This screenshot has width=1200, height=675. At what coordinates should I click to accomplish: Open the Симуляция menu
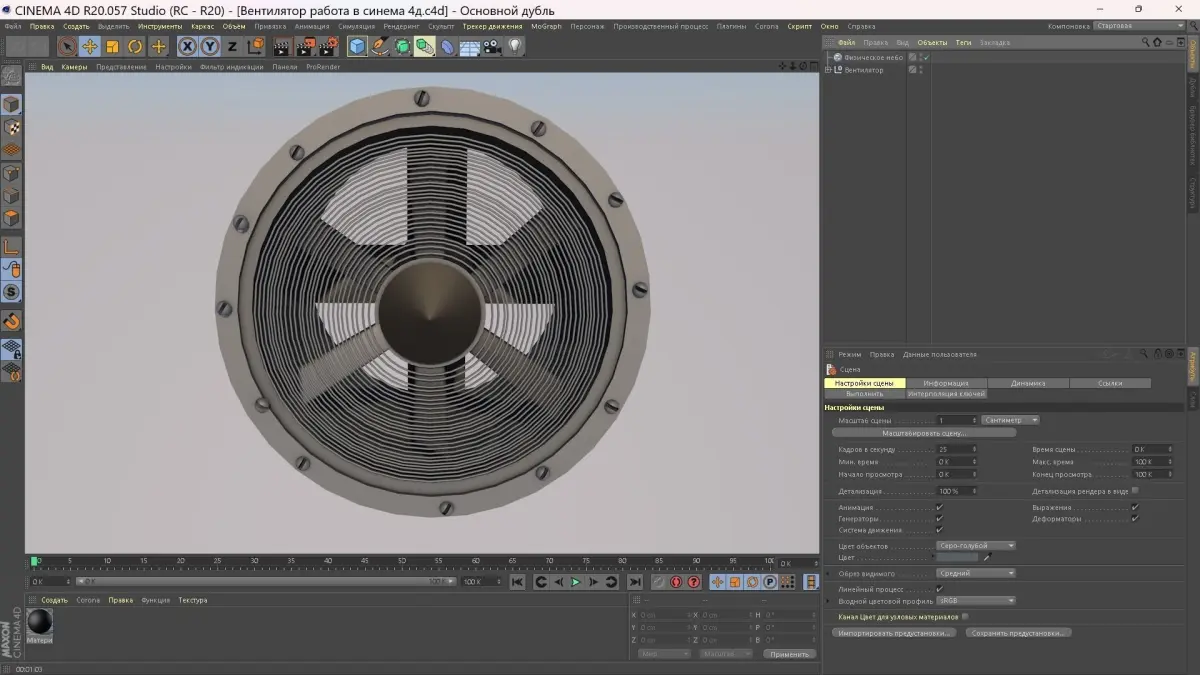[357, 26]
